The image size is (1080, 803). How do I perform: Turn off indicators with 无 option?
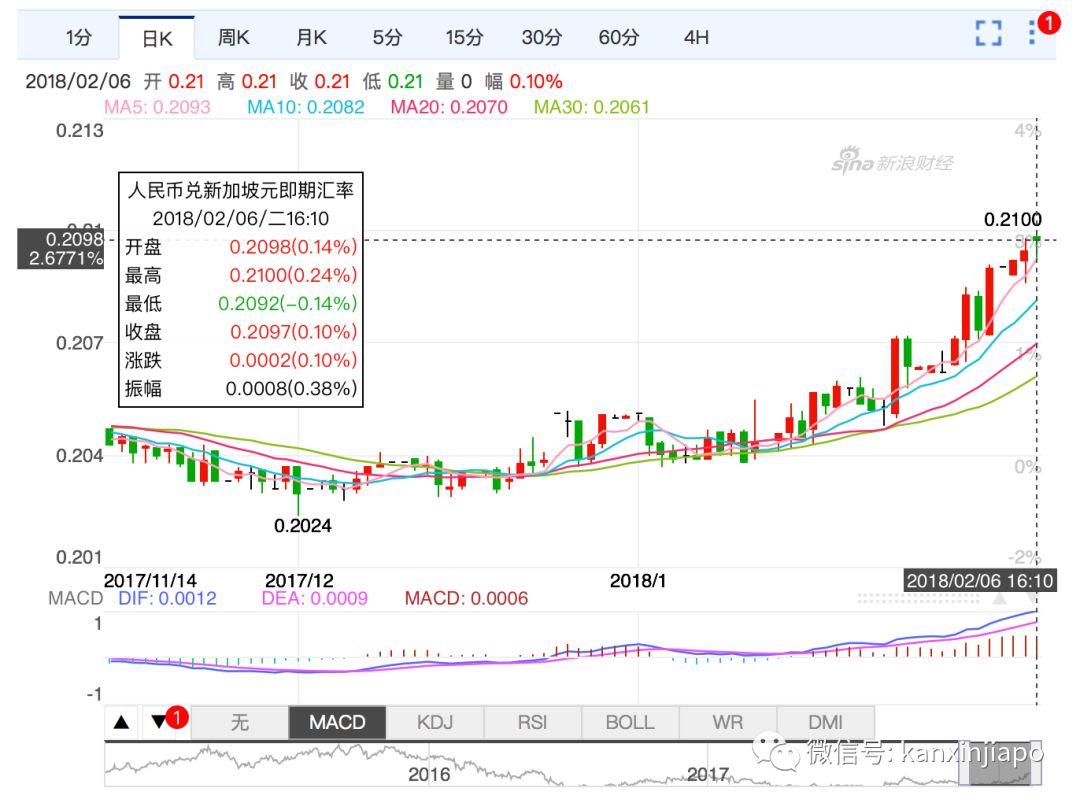tap(239, 722)
